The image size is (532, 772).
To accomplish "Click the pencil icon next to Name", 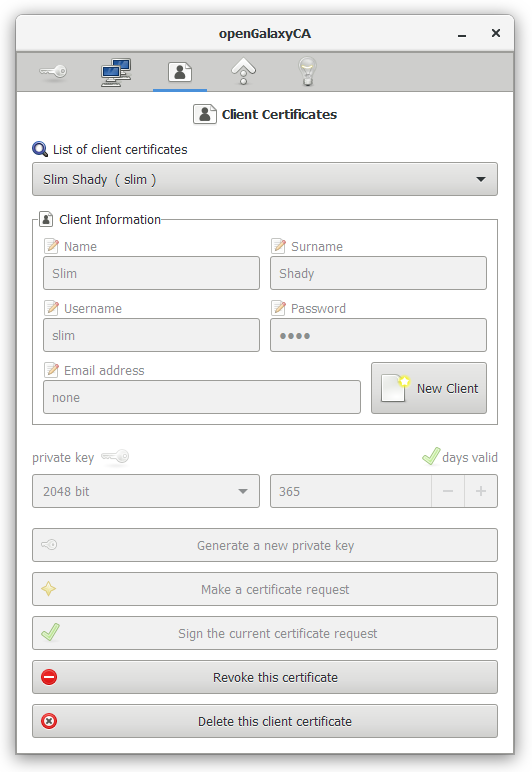I will [52, 246].
